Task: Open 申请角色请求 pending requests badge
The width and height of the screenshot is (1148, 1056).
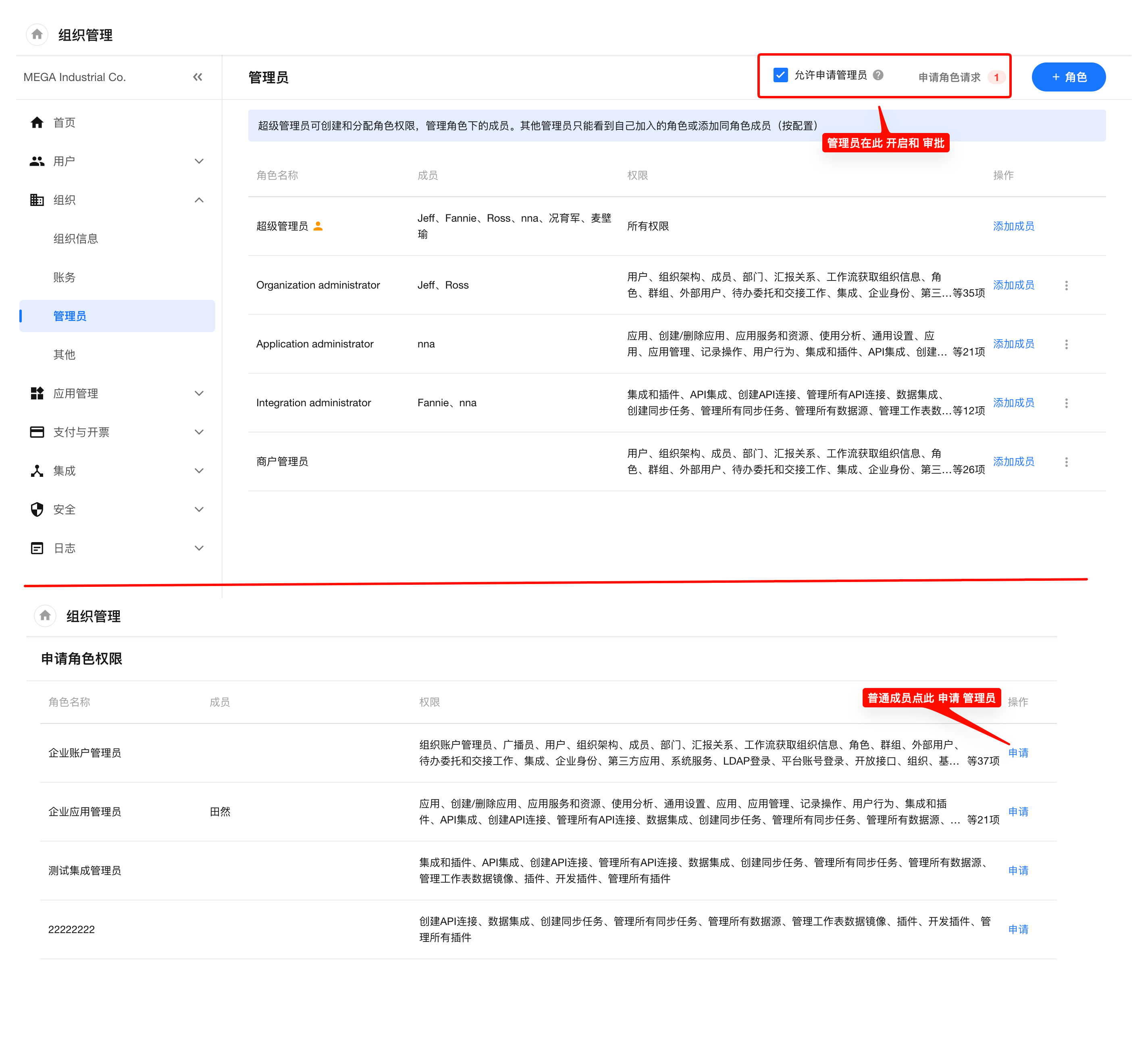Action: (996, 77)
